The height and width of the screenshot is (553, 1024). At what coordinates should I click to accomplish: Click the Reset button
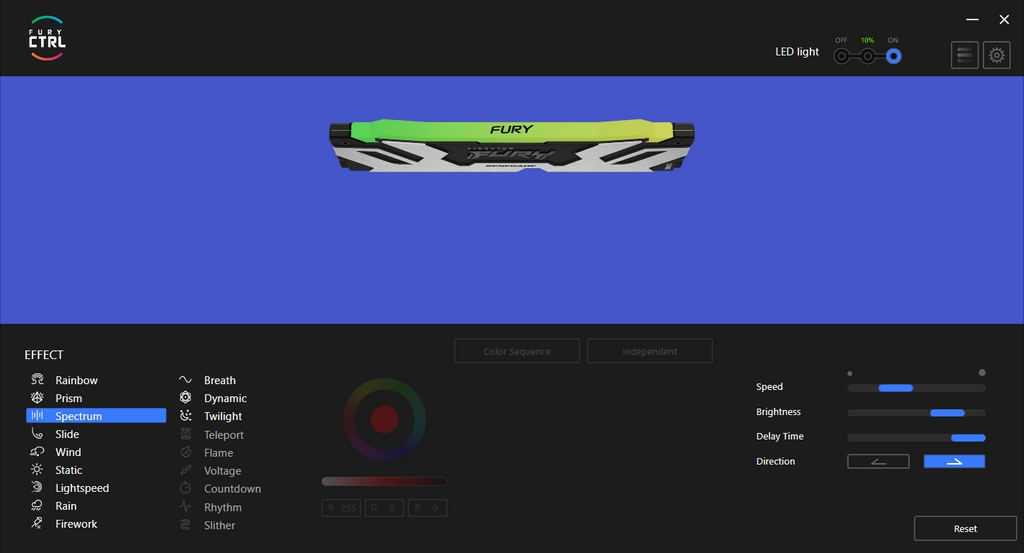965,528
